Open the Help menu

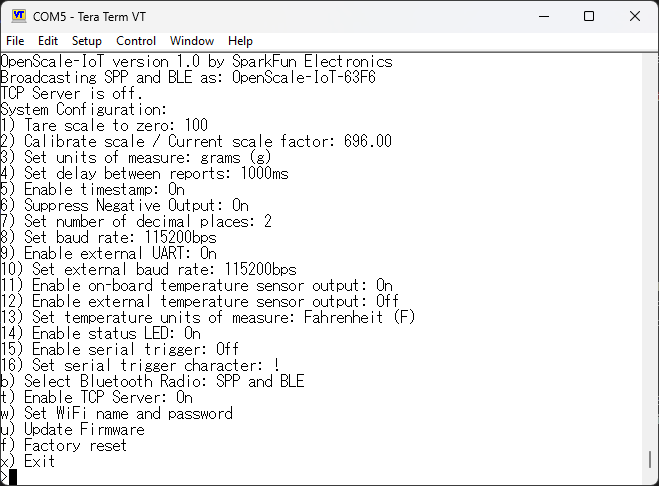point(240,41)
